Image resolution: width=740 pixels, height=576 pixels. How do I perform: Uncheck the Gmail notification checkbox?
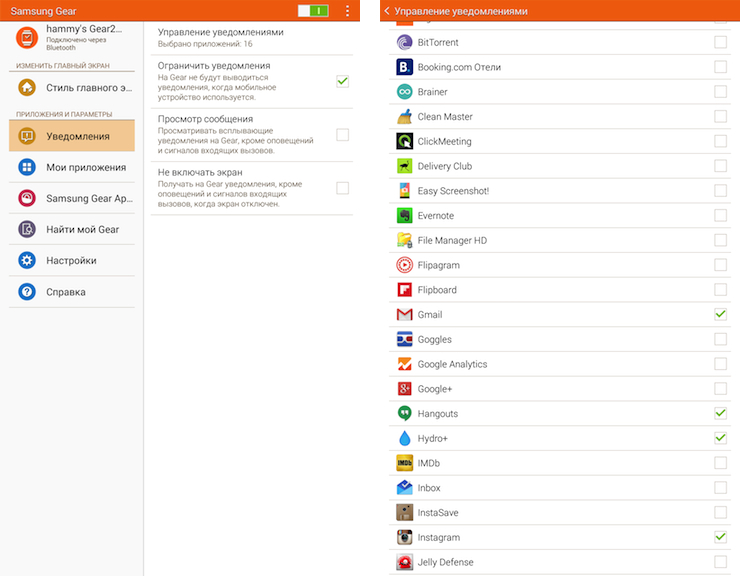720,314
